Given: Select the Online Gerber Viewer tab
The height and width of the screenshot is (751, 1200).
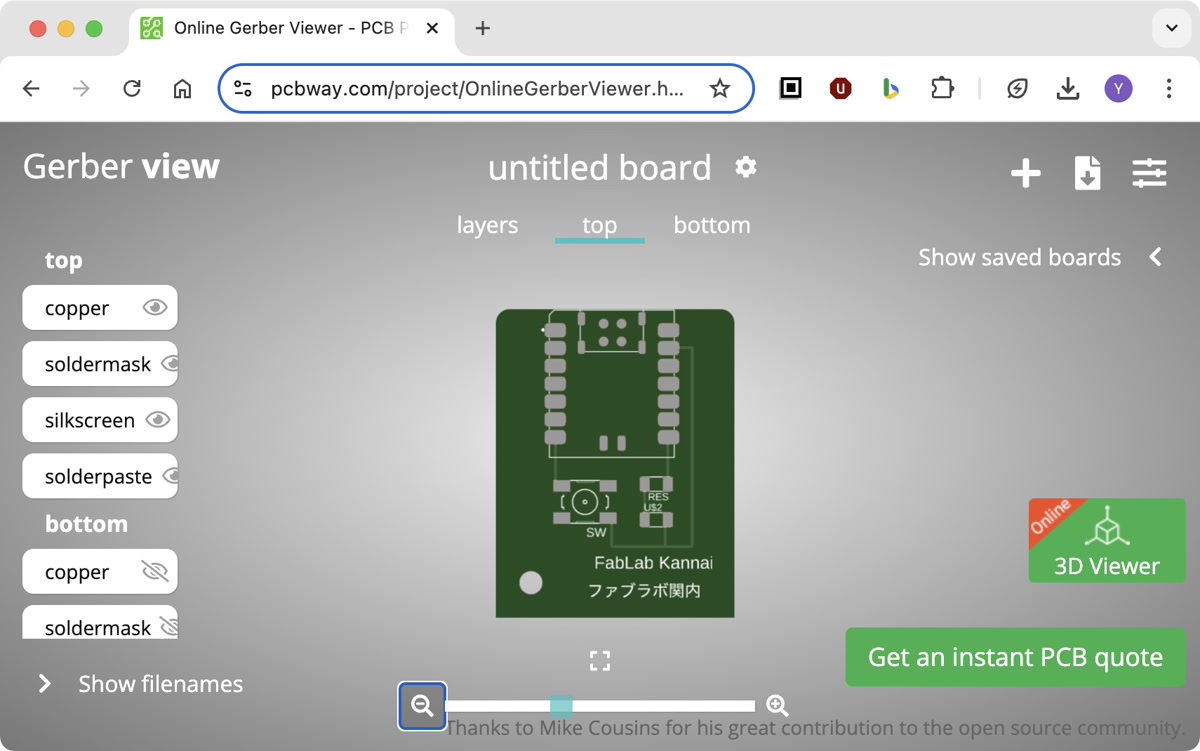Looking at the screenshot, I should (x=290, y=28).
